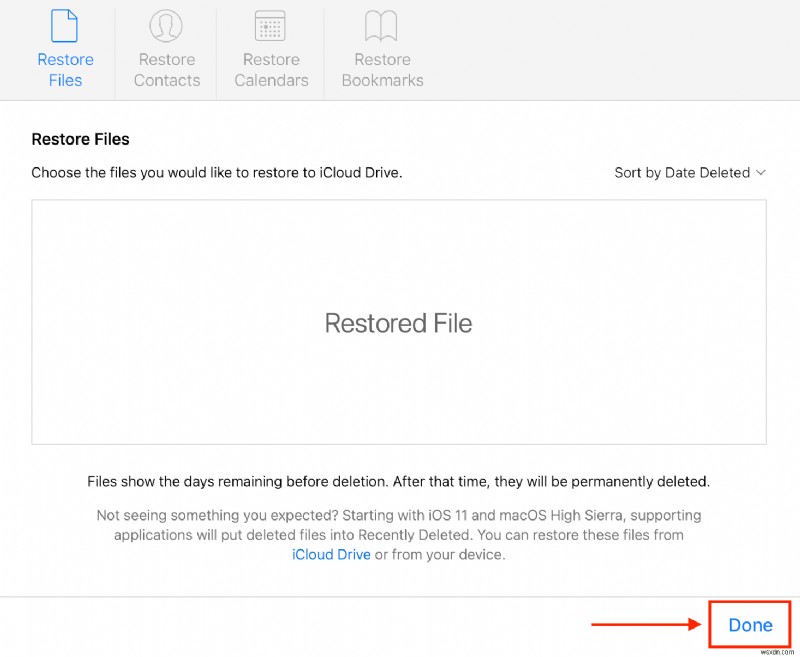
Task: Click the date grid icon above Restore Calendars
Action: (x=270, y=26)
